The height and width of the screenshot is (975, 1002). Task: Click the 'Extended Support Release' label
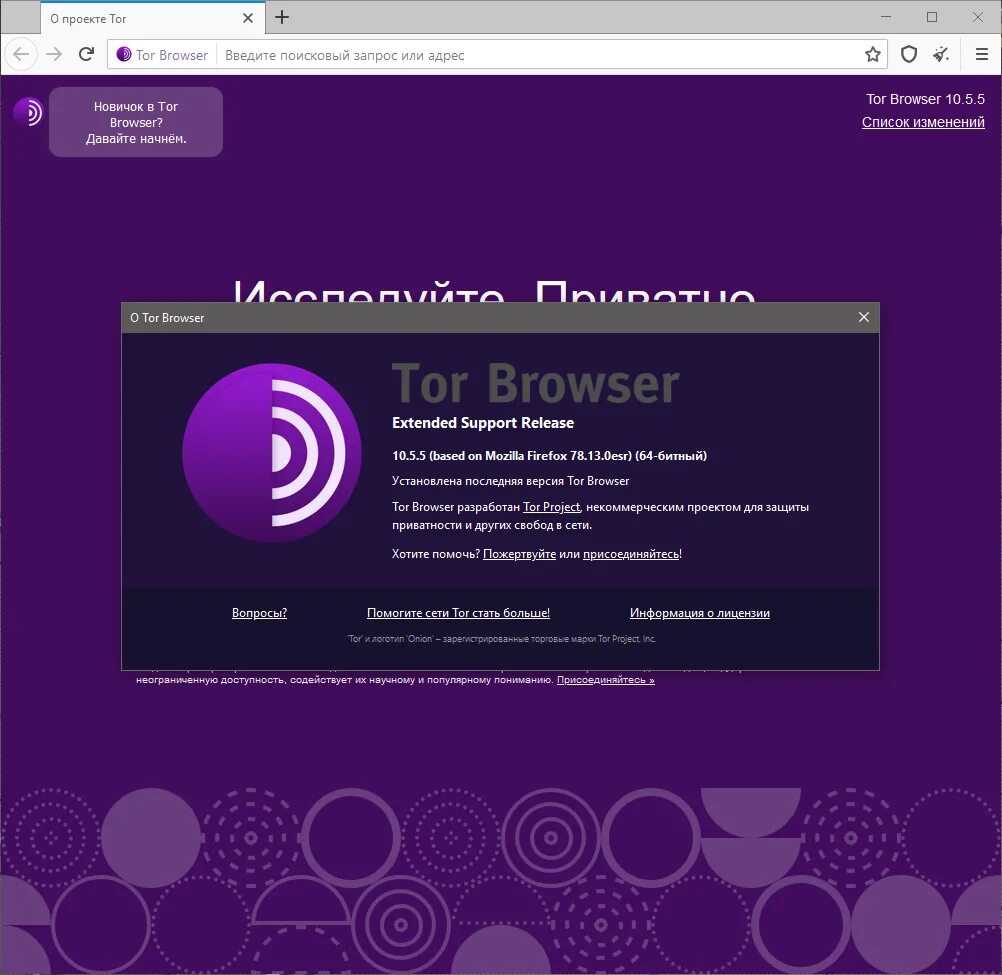point(483,423)
